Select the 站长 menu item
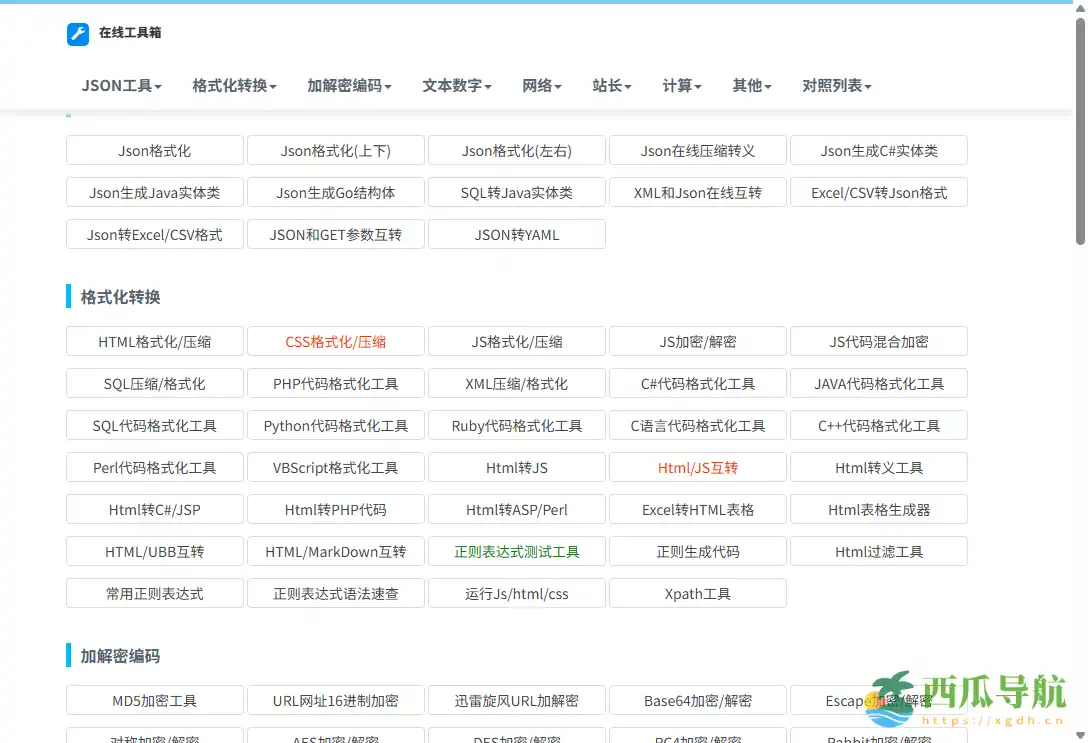The width and height of the screenshot is (1088, 743). [x=610, y=86]
